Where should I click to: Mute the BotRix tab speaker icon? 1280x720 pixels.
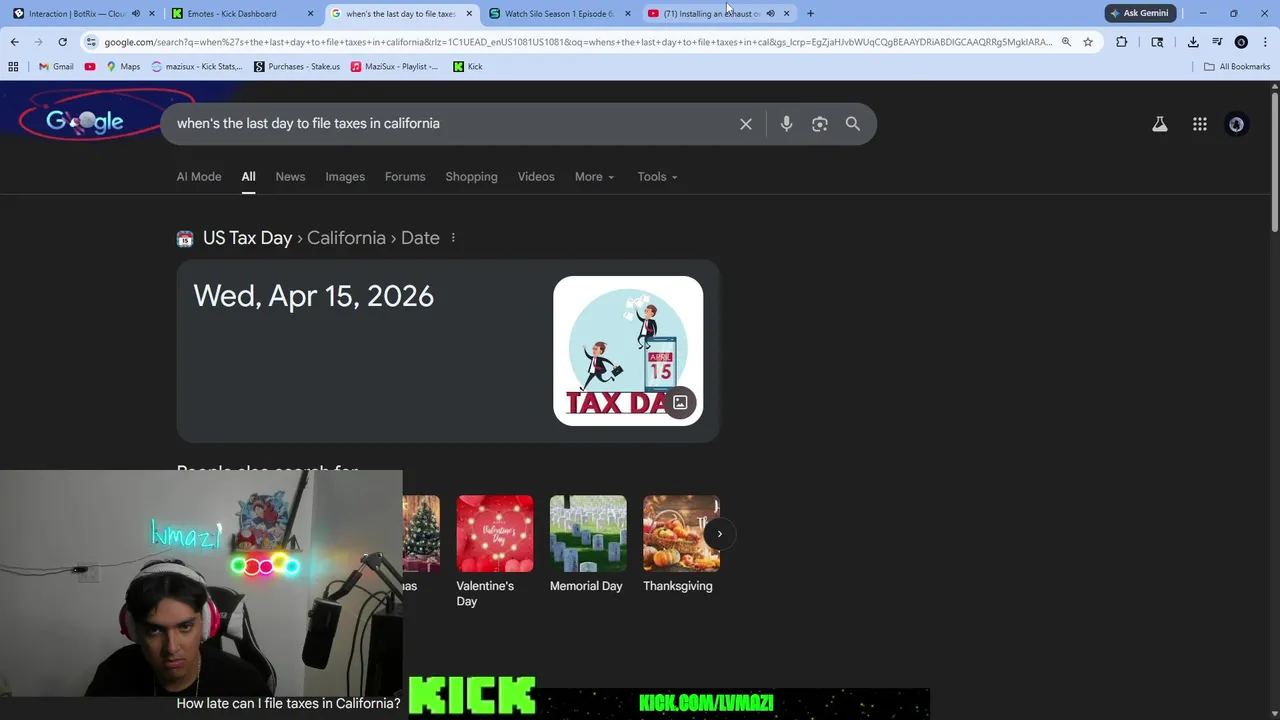pyautogui.click(x=136, y=13)
